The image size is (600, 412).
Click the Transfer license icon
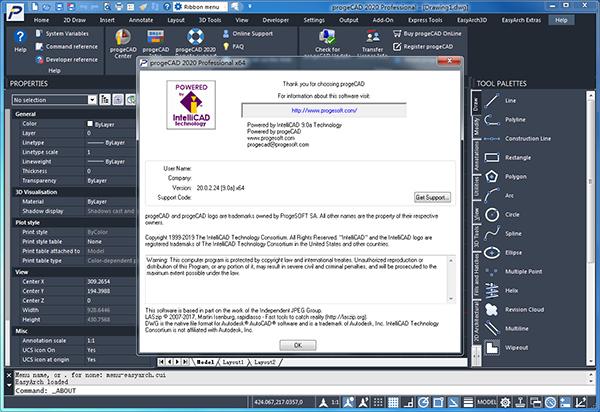pyautogui.click(x=372, y=41)
